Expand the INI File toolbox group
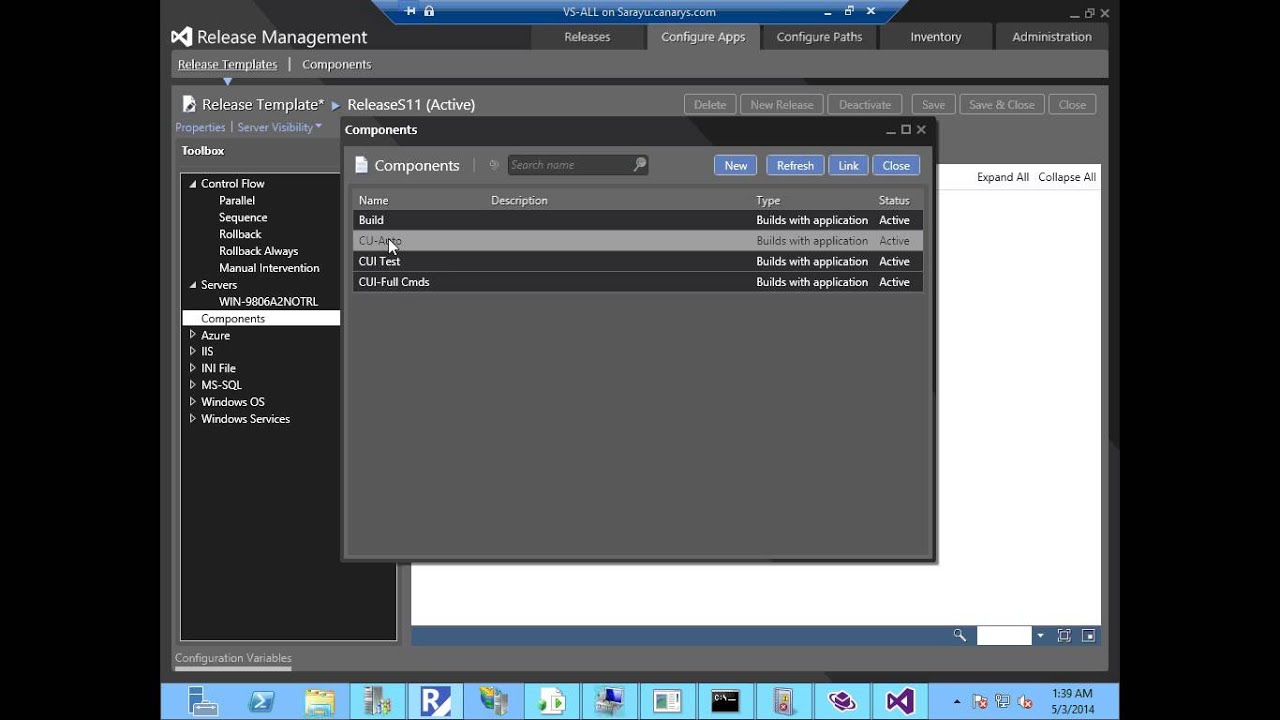Screen dimensions: 1280x720 (193, 368)
